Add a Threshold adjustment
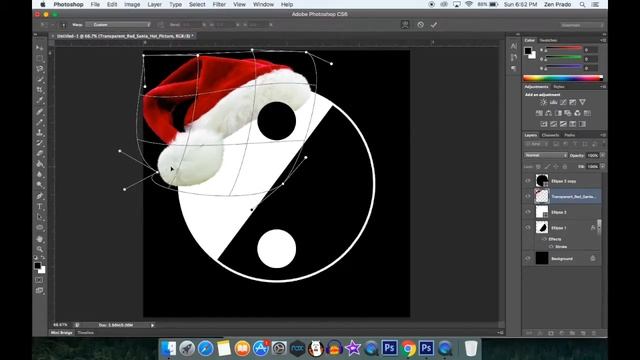640x360 pixels. pyautogui.click(x=563, y=124)
